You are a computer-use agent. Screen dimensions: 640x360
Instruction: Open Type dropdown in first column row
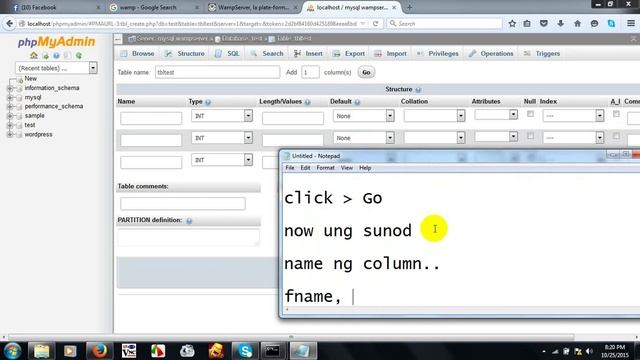(x=222, y=116)
